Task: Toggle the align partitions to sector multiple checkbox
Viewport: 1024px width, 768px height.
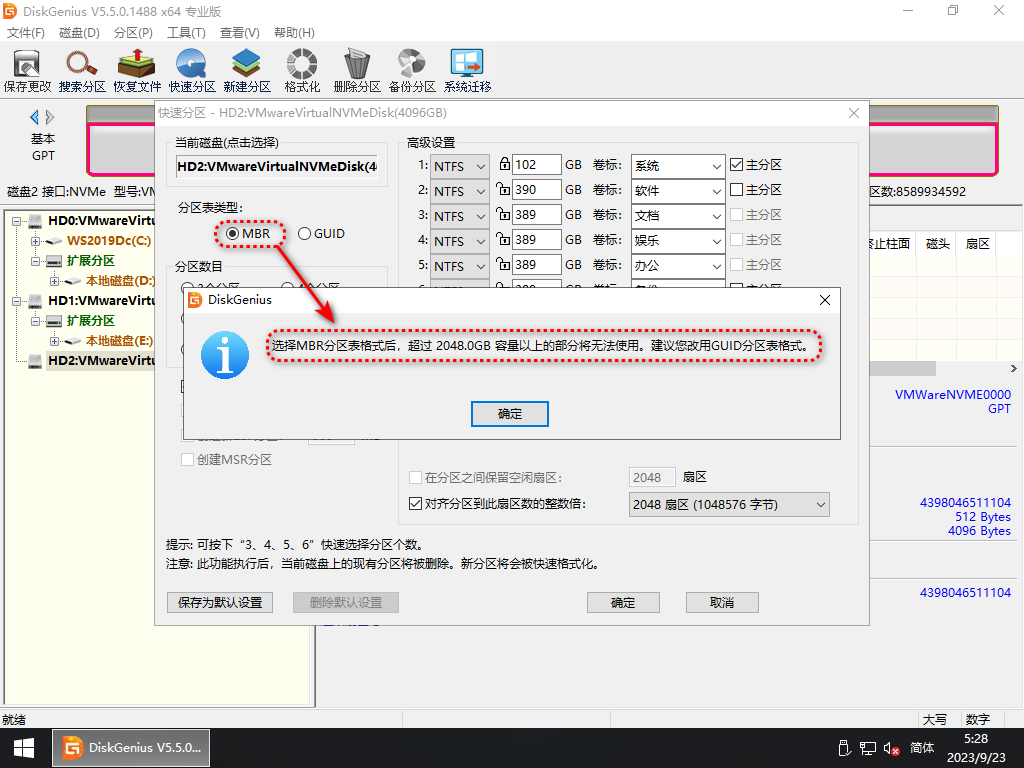Action: coord(416,504)
